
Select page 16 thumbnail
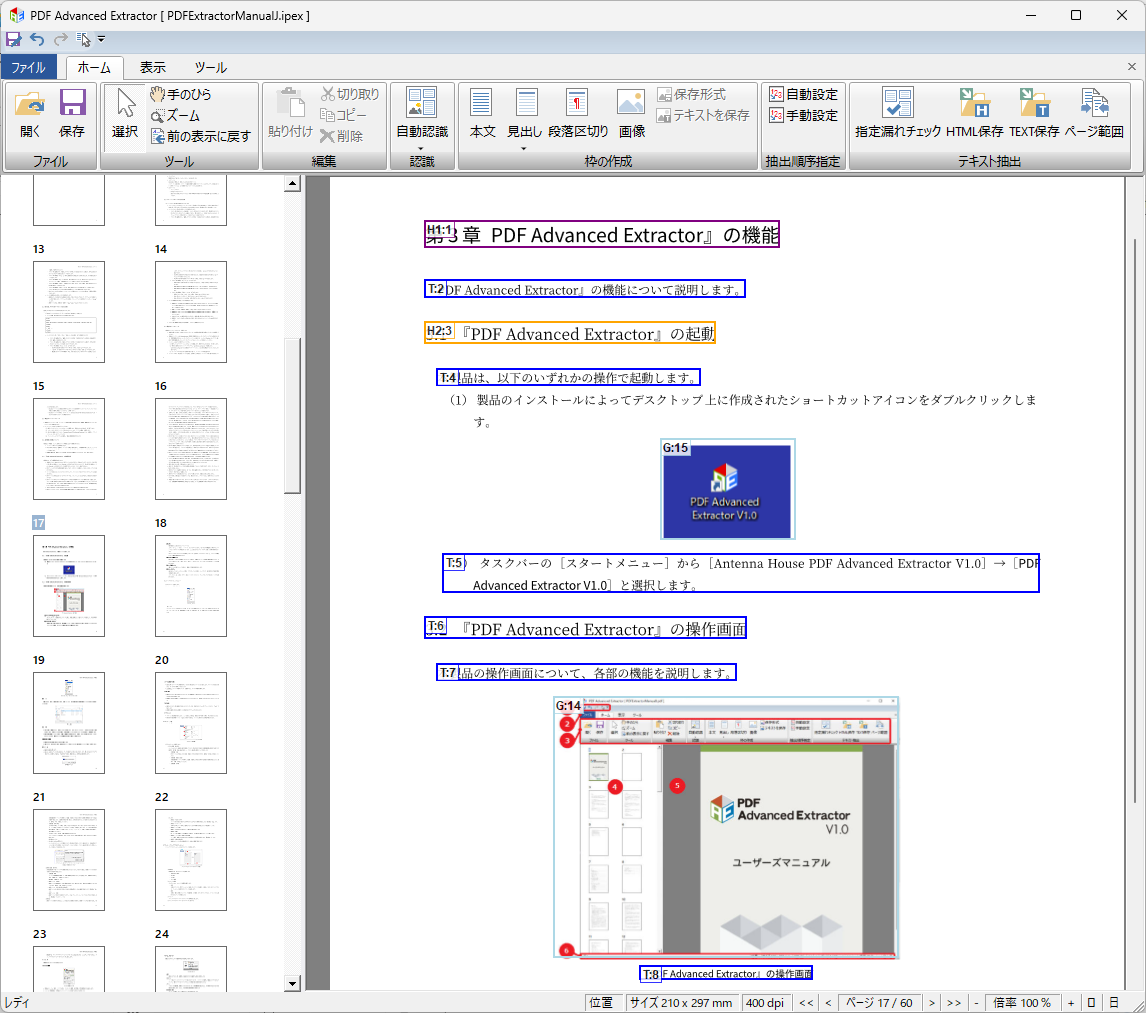click(x=191, y=449)
